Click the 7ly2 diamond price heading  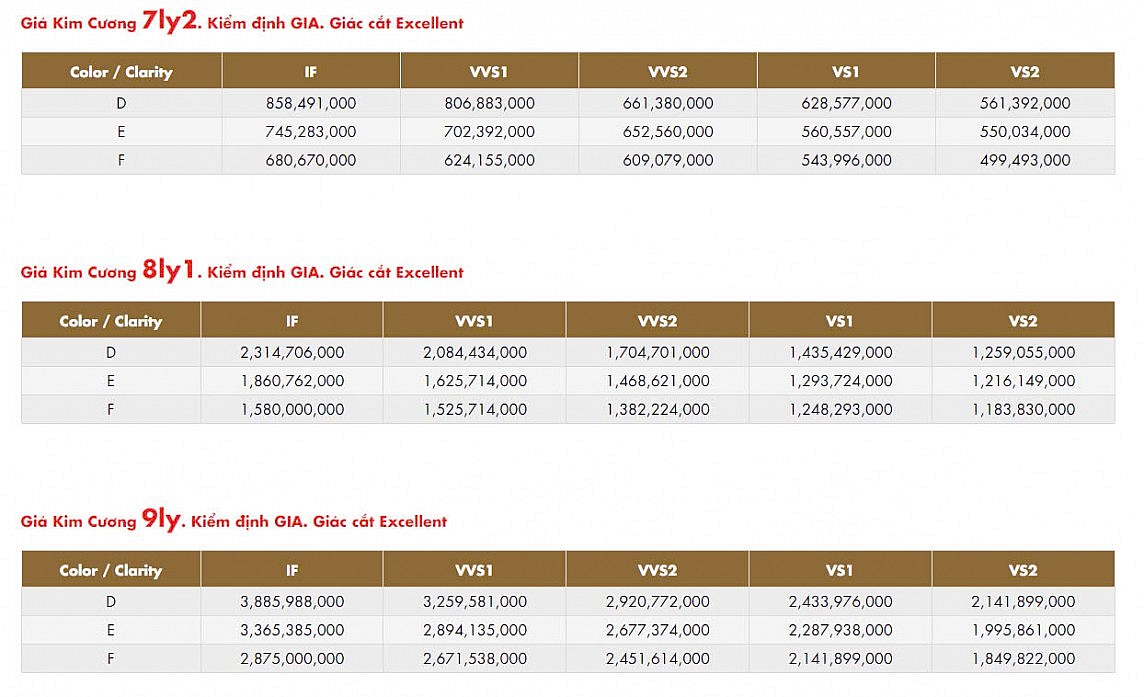point(242,22)
